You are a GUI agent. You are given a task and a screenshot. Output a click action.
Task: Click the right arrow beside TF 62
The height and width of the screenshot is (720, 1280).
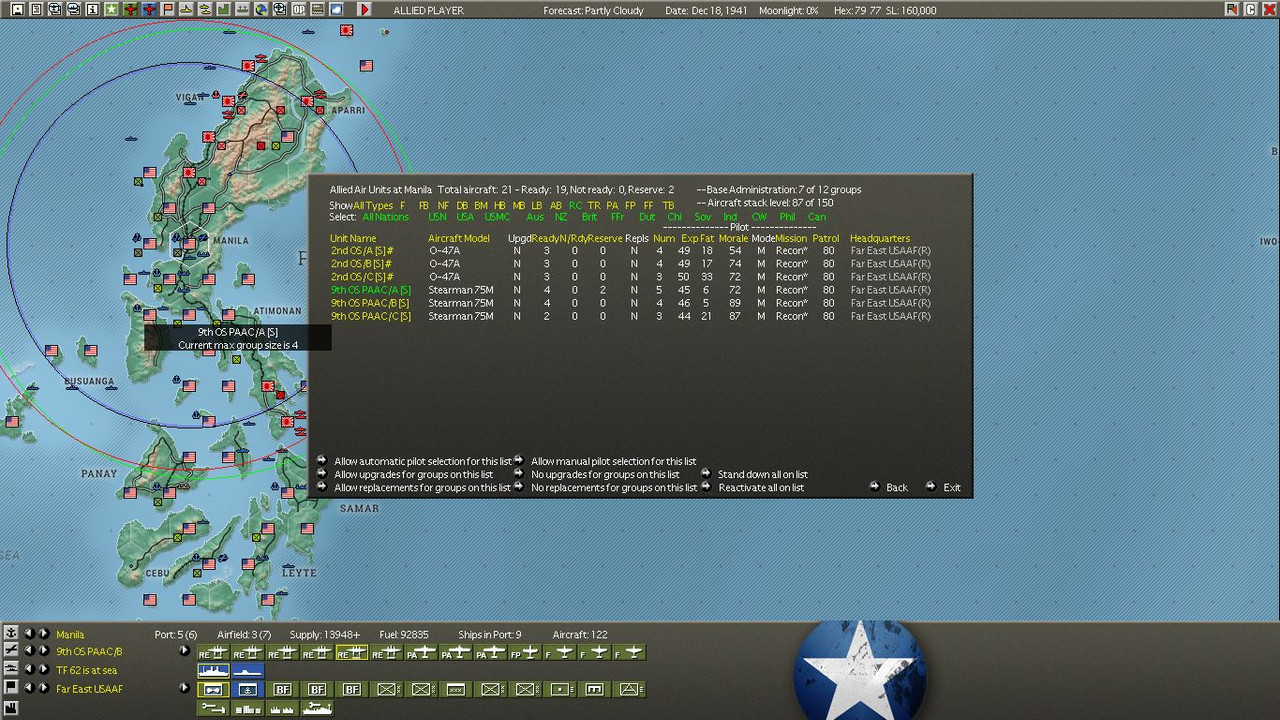44,670
